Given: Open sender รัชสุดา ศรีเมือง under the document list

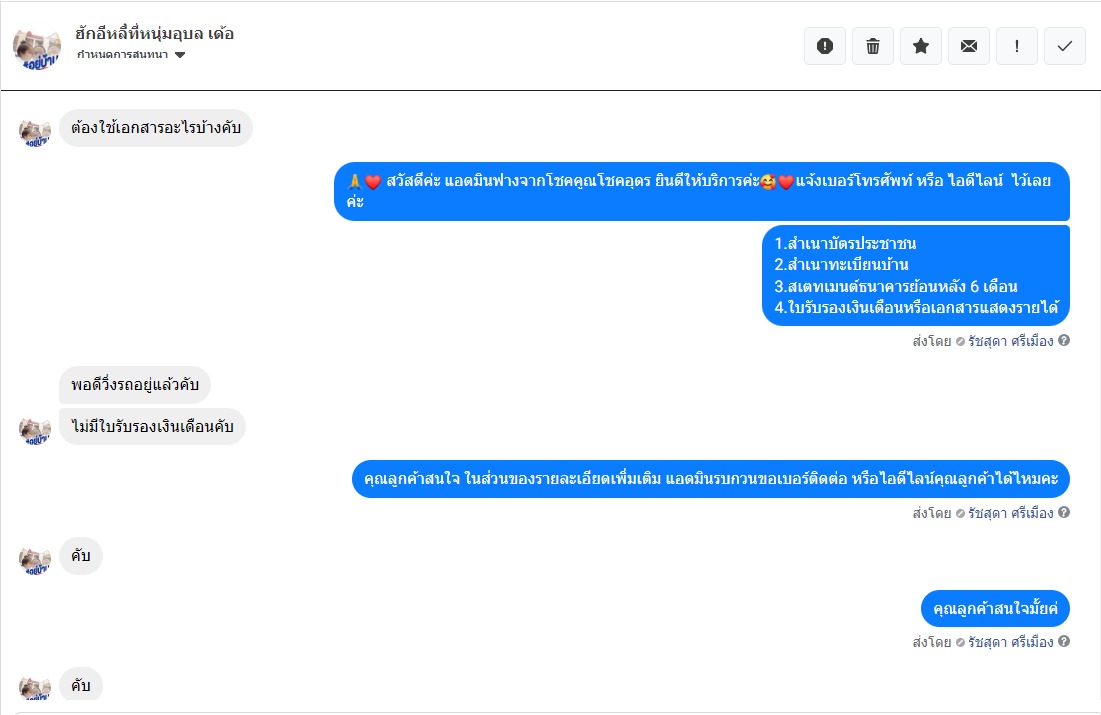Looking at the screenshot, I should (x=1010, y=341).
